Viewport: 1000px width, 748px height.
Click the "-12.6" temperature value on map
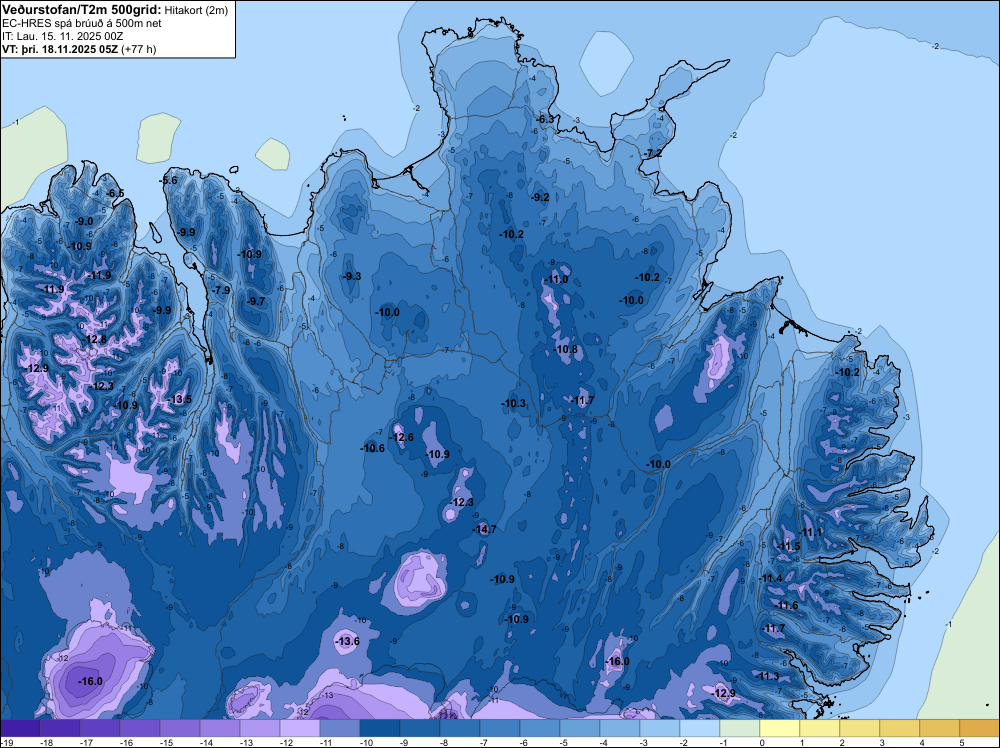402,437
